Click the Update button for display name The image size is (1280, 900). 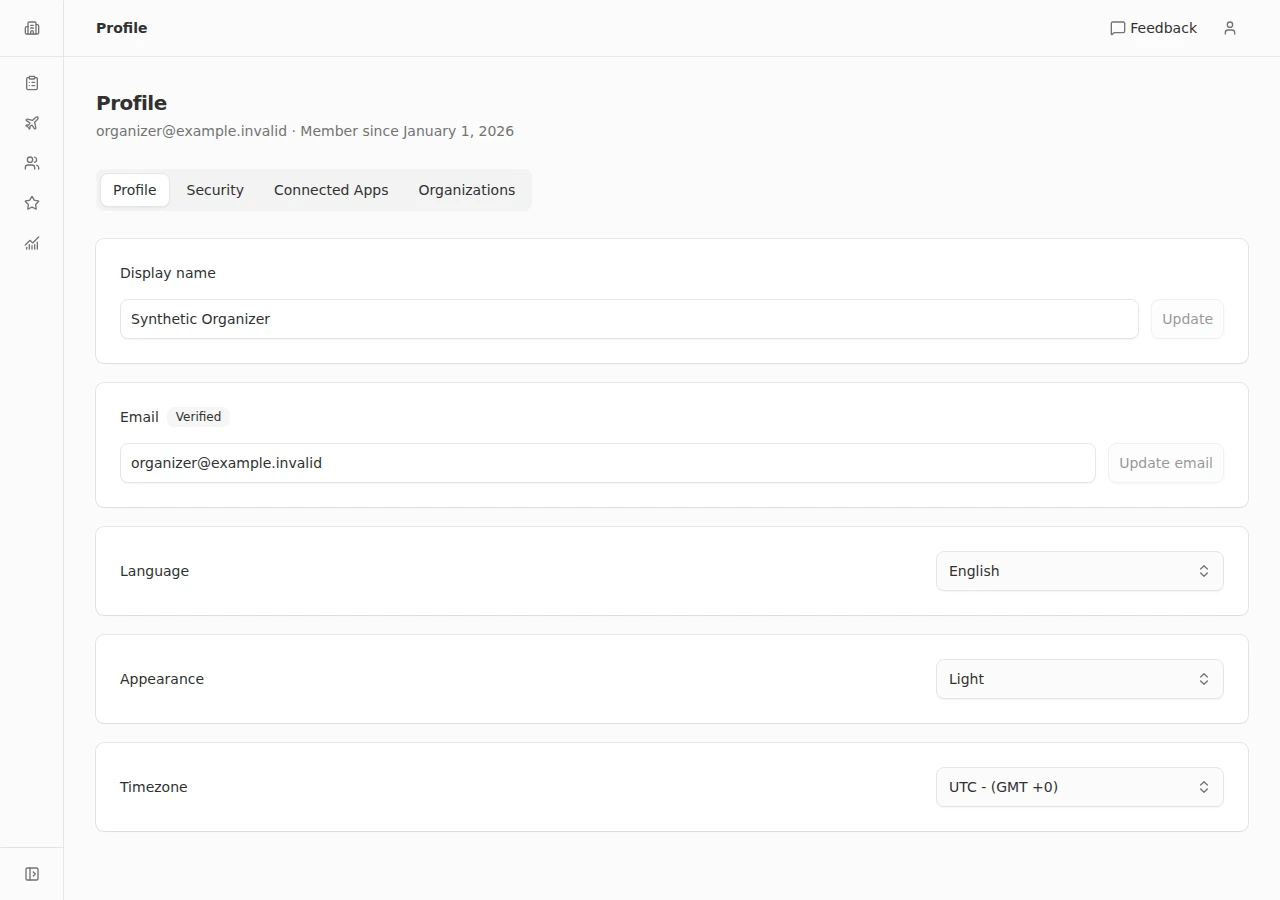click(x=1187, y=319)
